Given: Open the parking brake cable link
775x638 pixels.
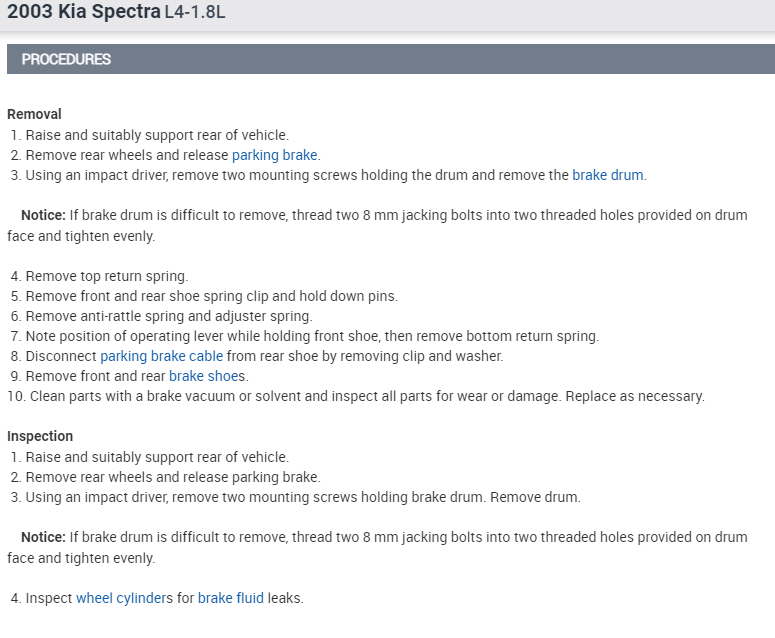Looking at the screenshot, I should (x=161, y=356).
